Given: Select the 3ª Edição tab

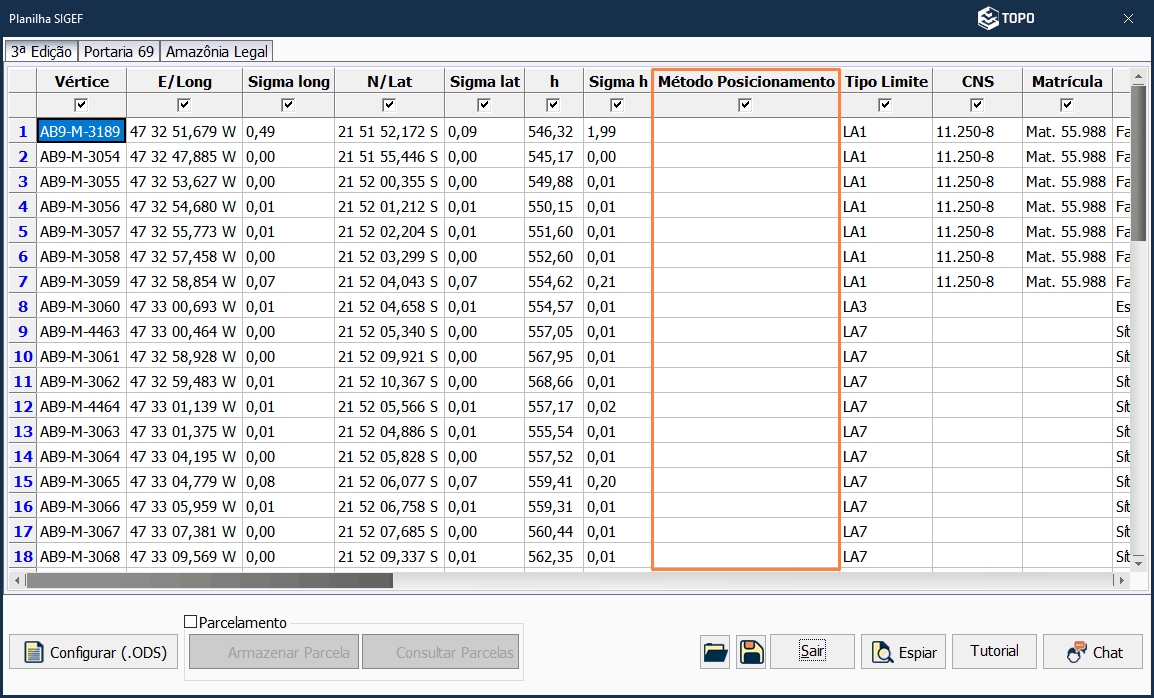Looking at the screenshot, I should click(x=41, y=50).
